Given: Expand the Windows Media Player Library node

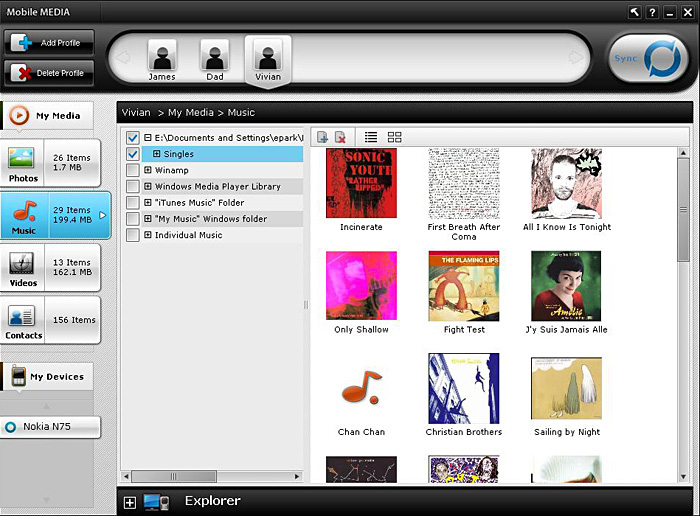Looking at the screenshot, I should [x=148, y=186].
